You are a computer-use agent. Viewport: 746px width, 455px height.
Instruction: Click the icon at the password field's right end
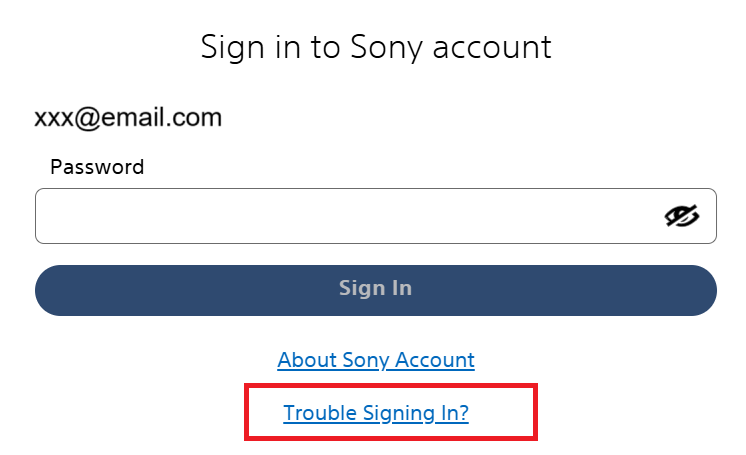tap(682, 216)
